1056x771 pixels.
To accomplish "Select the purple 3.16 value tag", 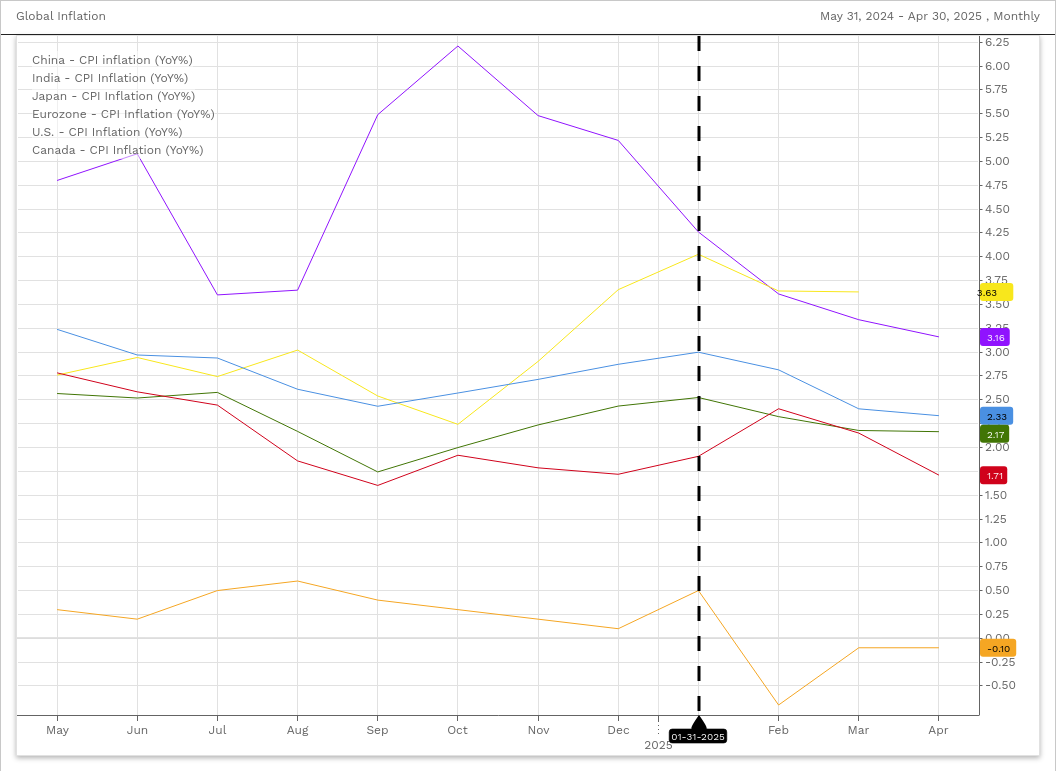I will click(x=994, y=338).
